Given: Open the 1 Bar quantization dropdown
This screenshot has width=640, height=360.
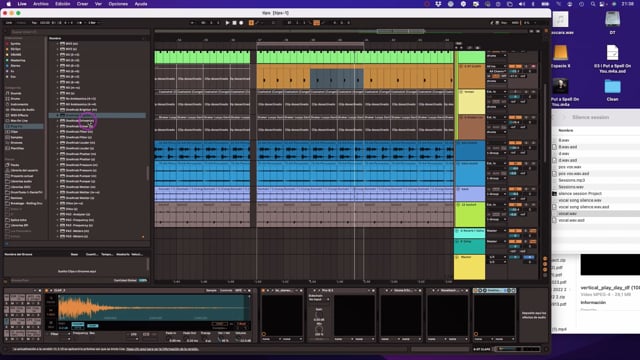Looking at the screenshot, I should [x=93, y=23].
